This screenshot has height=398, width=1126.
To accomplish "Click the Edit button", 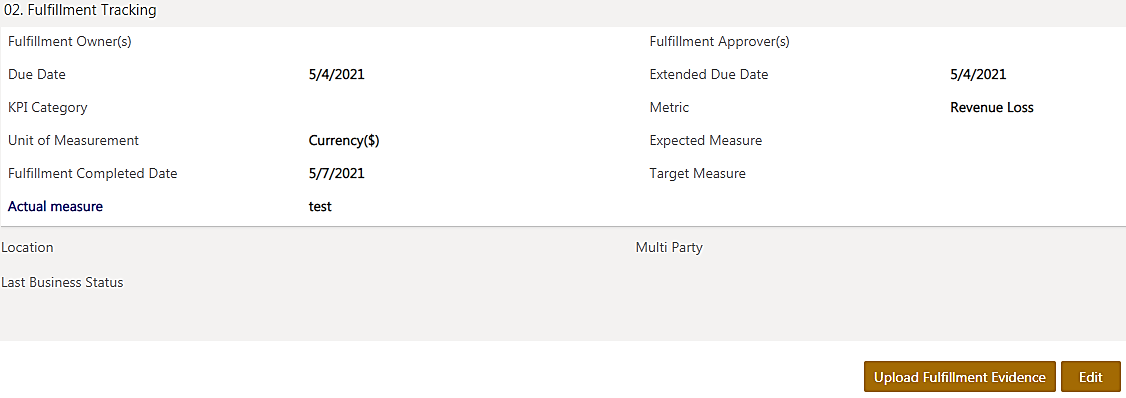I will point(1090,377).
